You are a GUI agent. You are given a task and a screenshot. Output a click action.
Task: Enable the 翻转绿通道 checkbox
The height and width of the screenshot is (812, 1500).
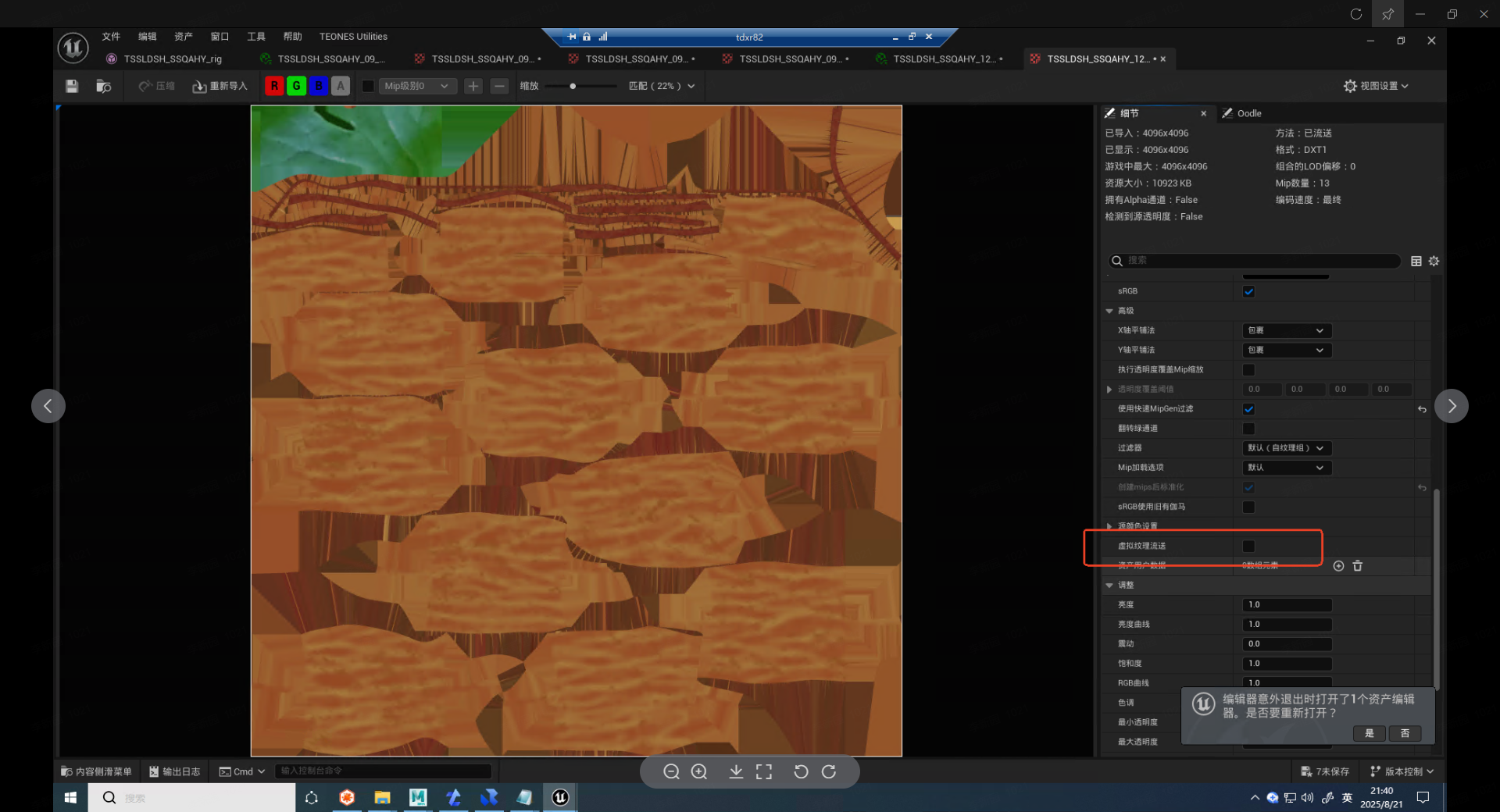[x=1248, y=428]
